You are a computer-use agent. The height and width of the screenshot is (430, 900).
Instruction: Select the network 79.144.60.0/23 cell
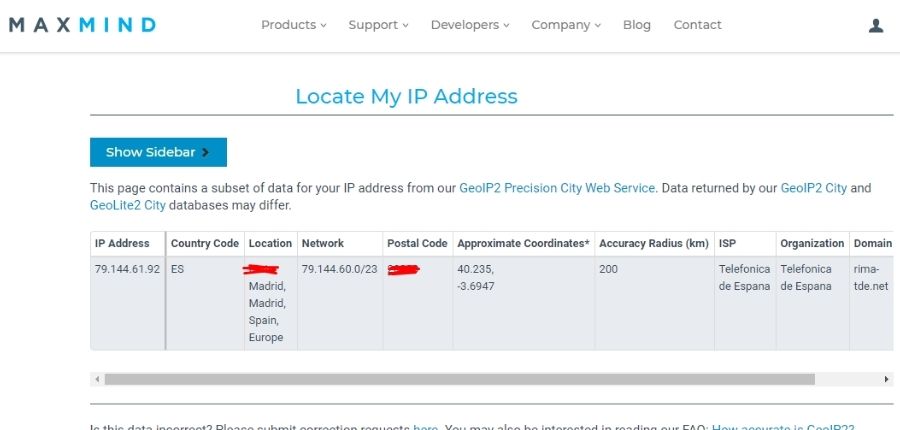(340, 303)
